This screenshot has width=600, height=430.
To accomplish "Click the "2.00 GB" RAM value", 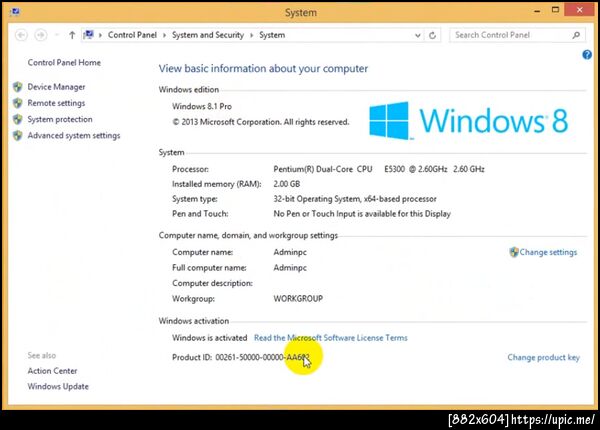I will coord(287,184).
